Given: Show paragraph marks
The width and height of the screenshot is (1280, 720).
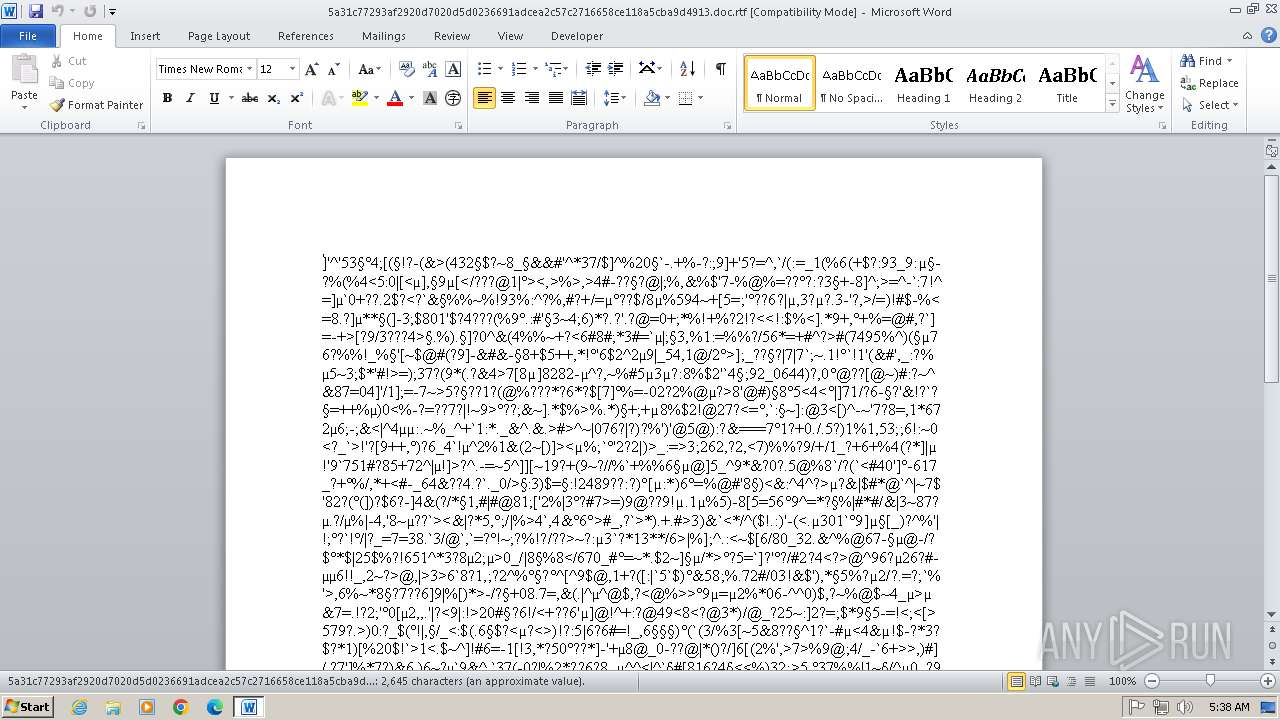Looking at the screenshot, I should (x=720, y=69).
